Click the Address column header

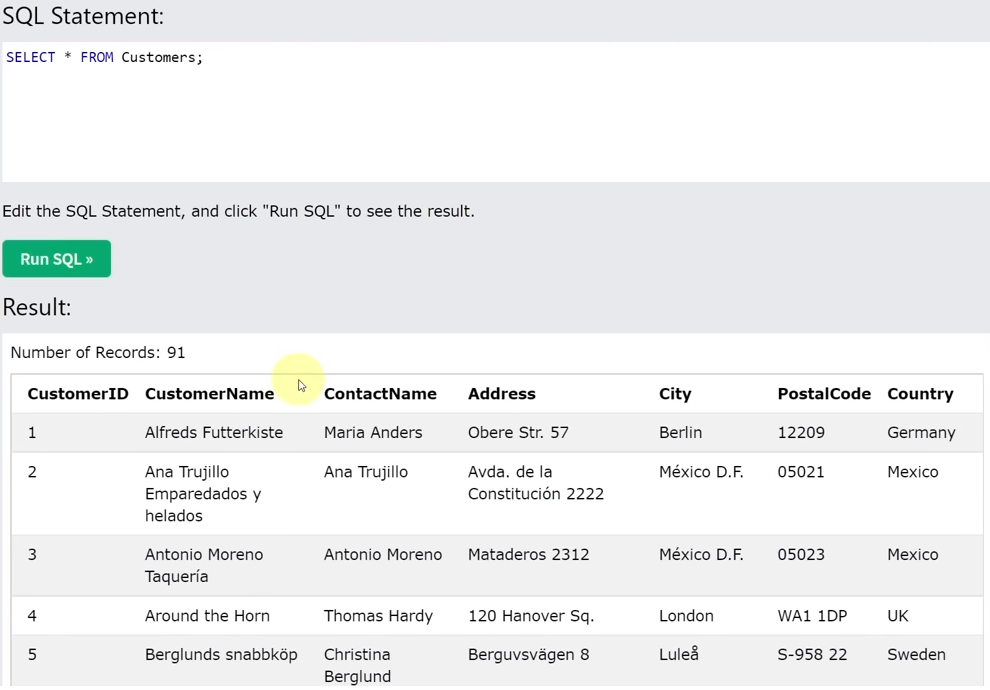[x=502, y=394]
